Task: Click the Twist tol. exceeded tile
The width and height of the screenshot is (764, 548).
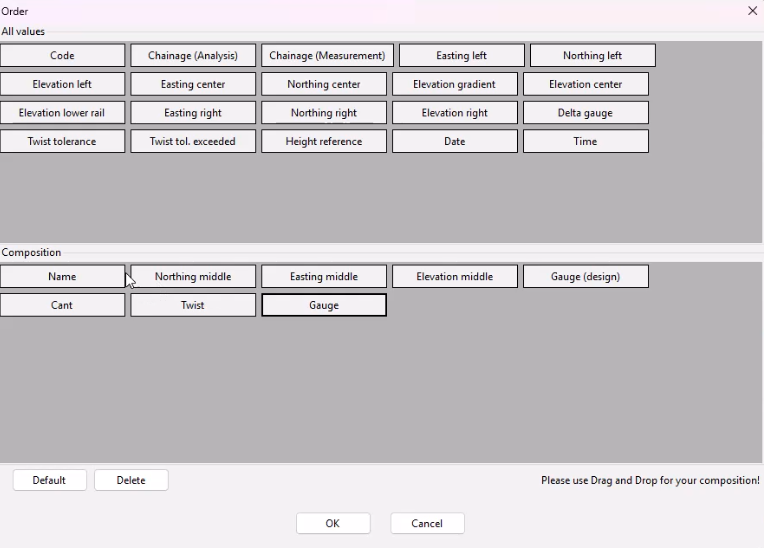Action: tap(193, 142)
